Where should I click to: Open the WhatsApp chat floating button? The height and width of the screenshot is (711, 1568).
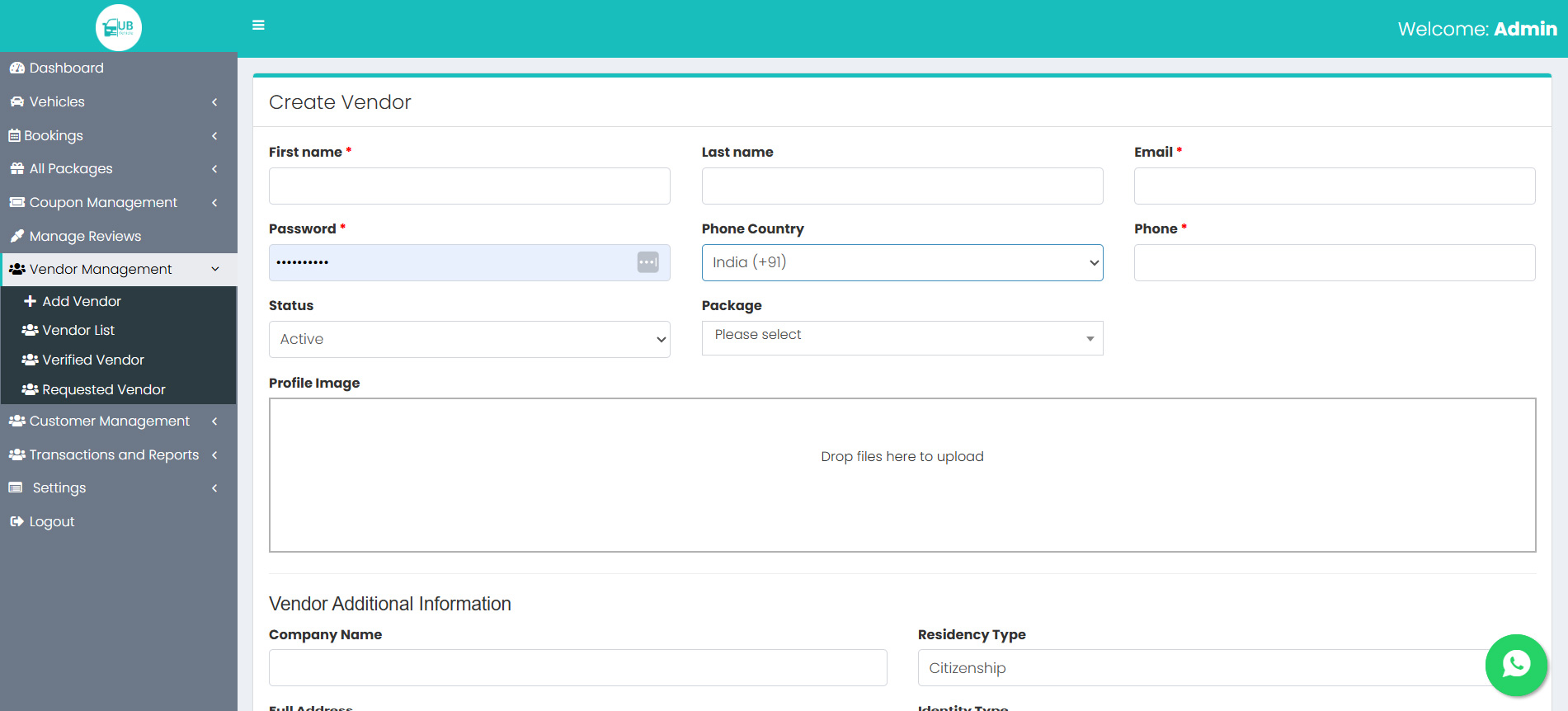[1516, 665]
